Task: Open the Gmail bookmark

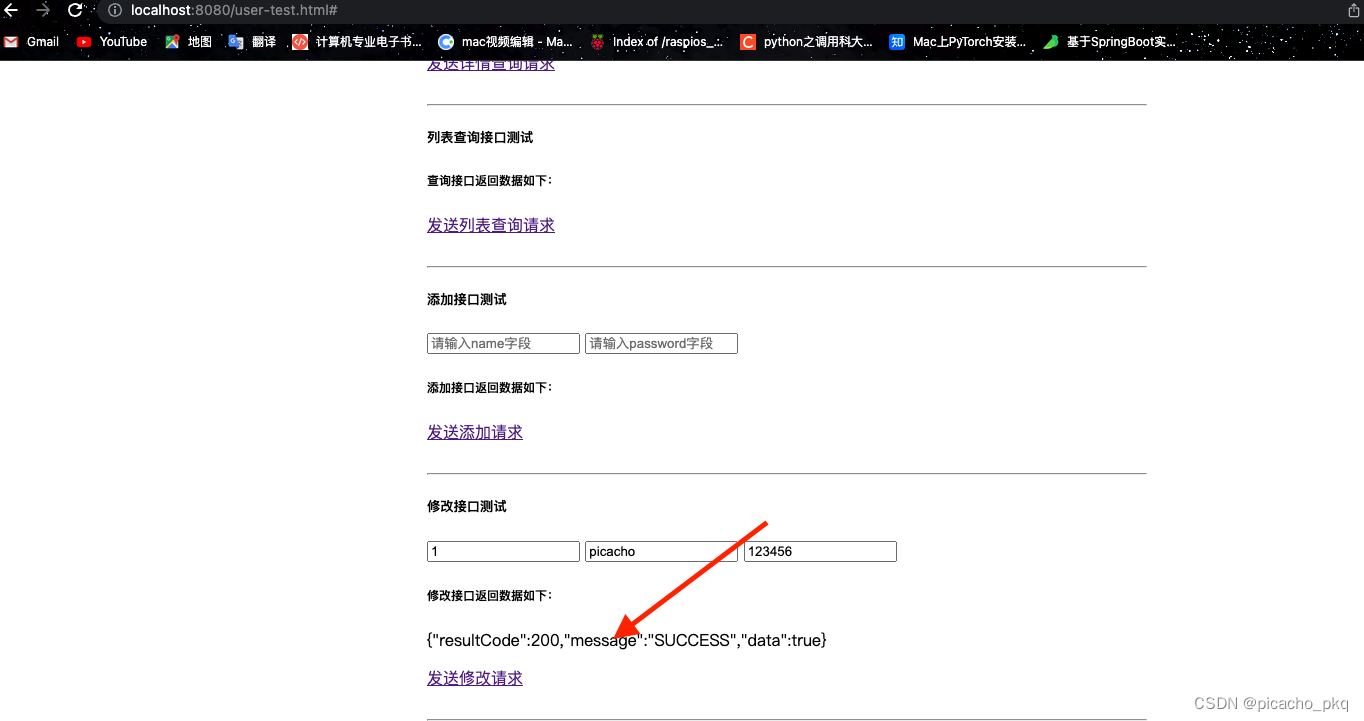Action: [x=32, y=42]
